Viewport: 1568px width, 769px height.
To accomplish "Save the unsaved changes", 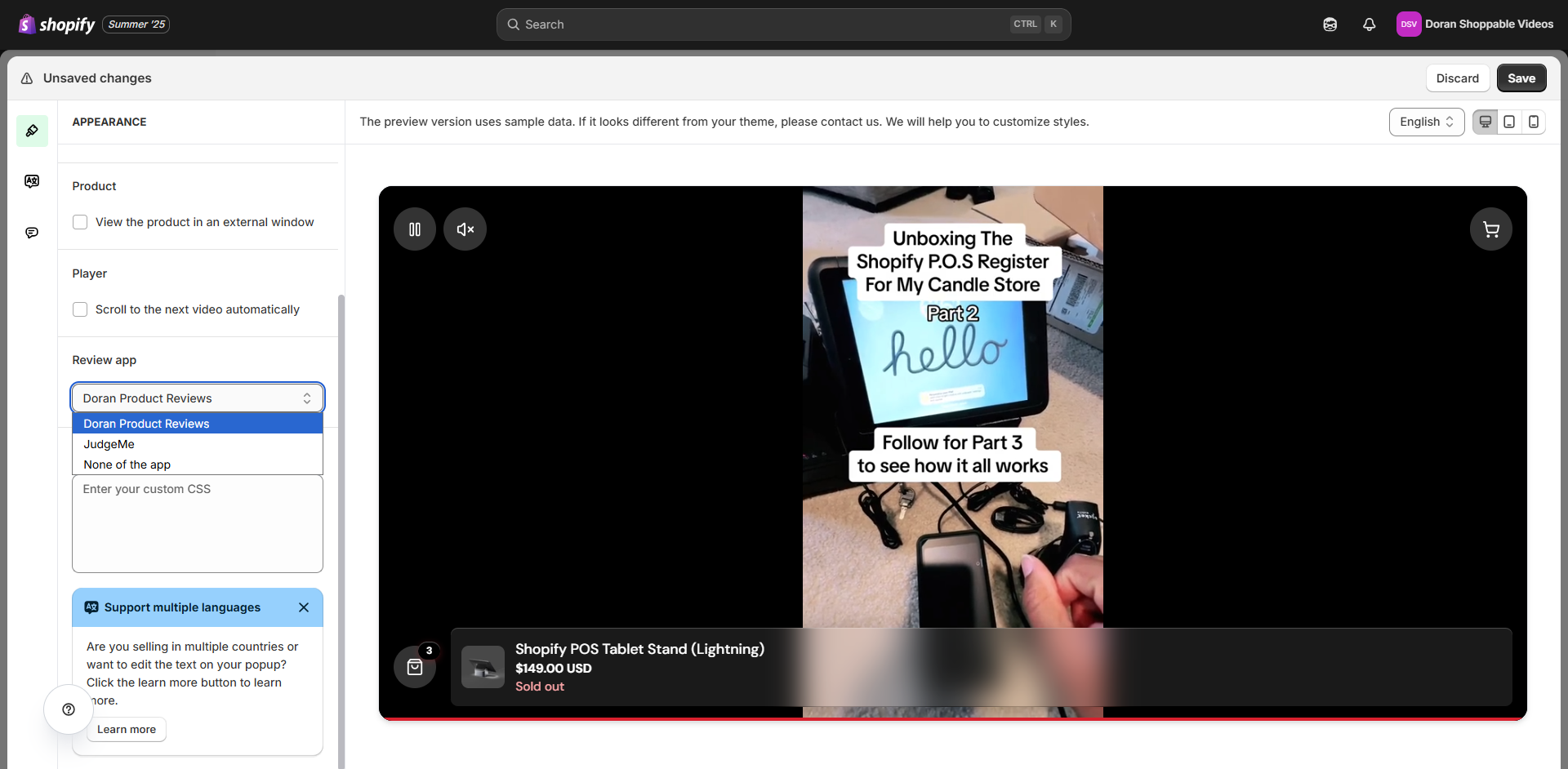I will (x=1521, y=78).
